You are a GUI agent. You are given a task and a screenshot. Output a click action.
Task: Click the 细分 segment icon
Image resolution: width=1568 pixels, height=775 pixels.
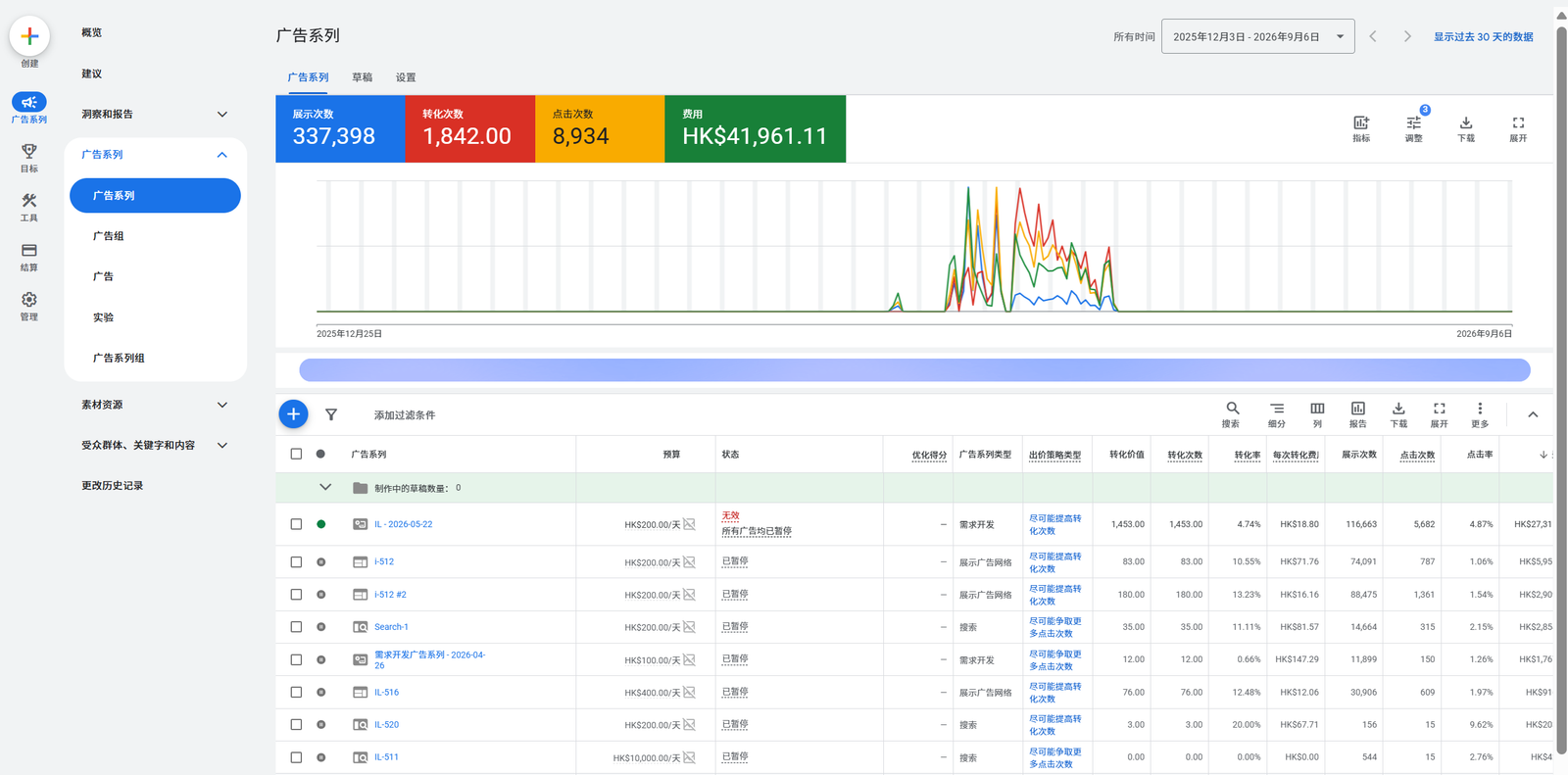(x=1277, y=409)
